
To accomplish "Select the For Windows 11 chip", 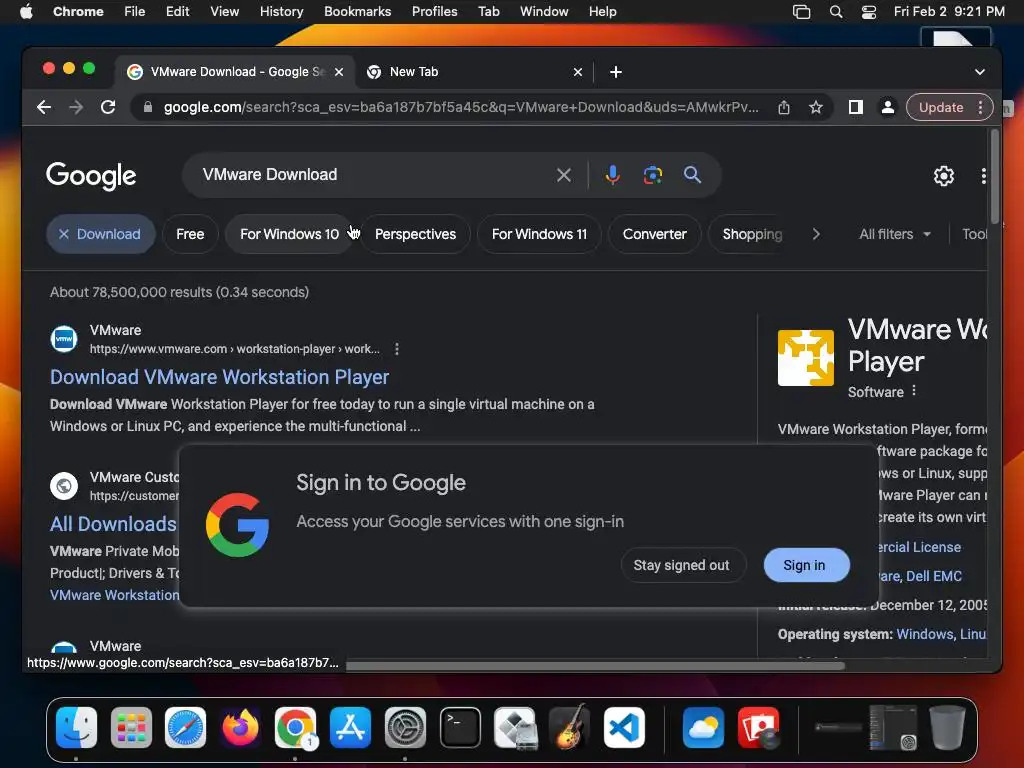I will click(539, 234).
